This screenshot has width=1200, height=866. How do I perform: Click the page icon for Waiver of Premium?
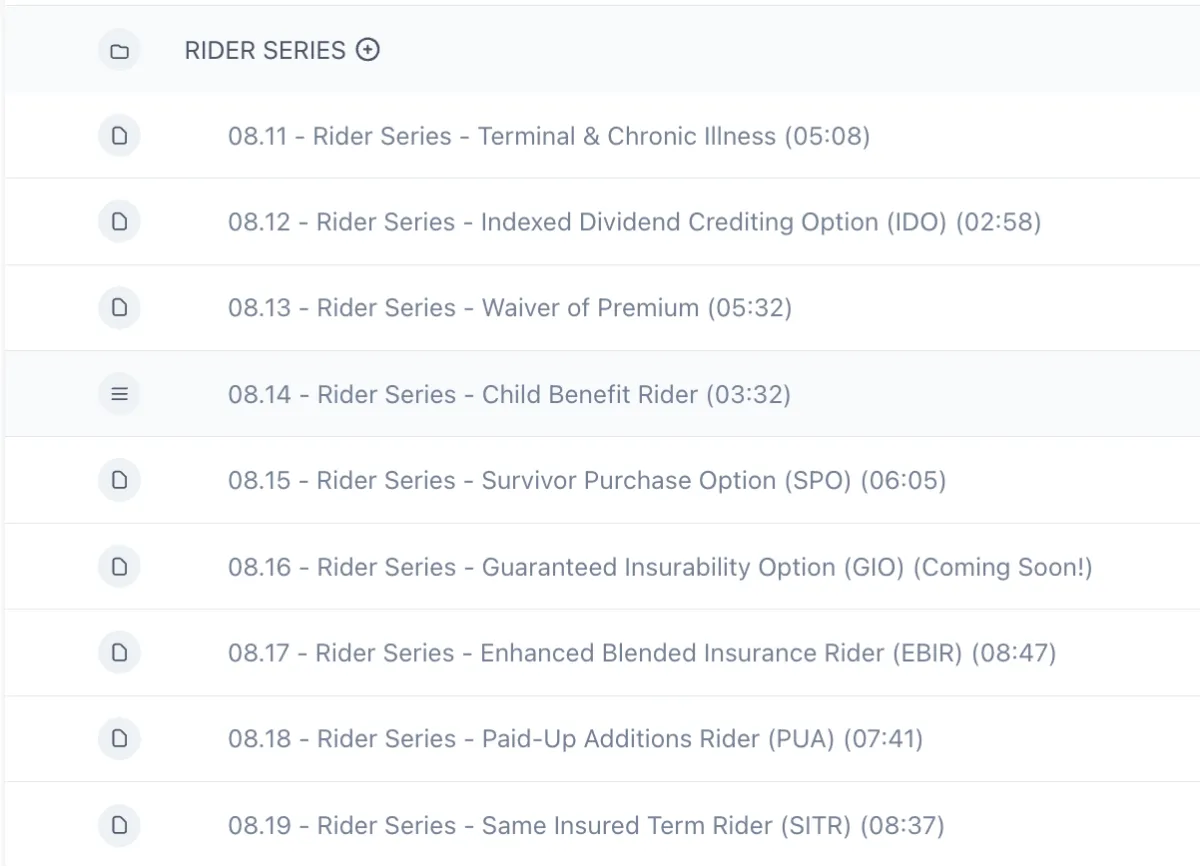click(119, 308)
